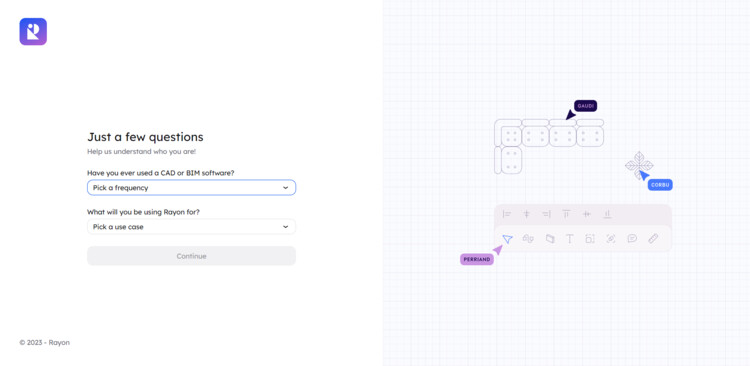Click the Continue button
The height and width of the screenshot is (366, 750).
[x=191, y=256]
